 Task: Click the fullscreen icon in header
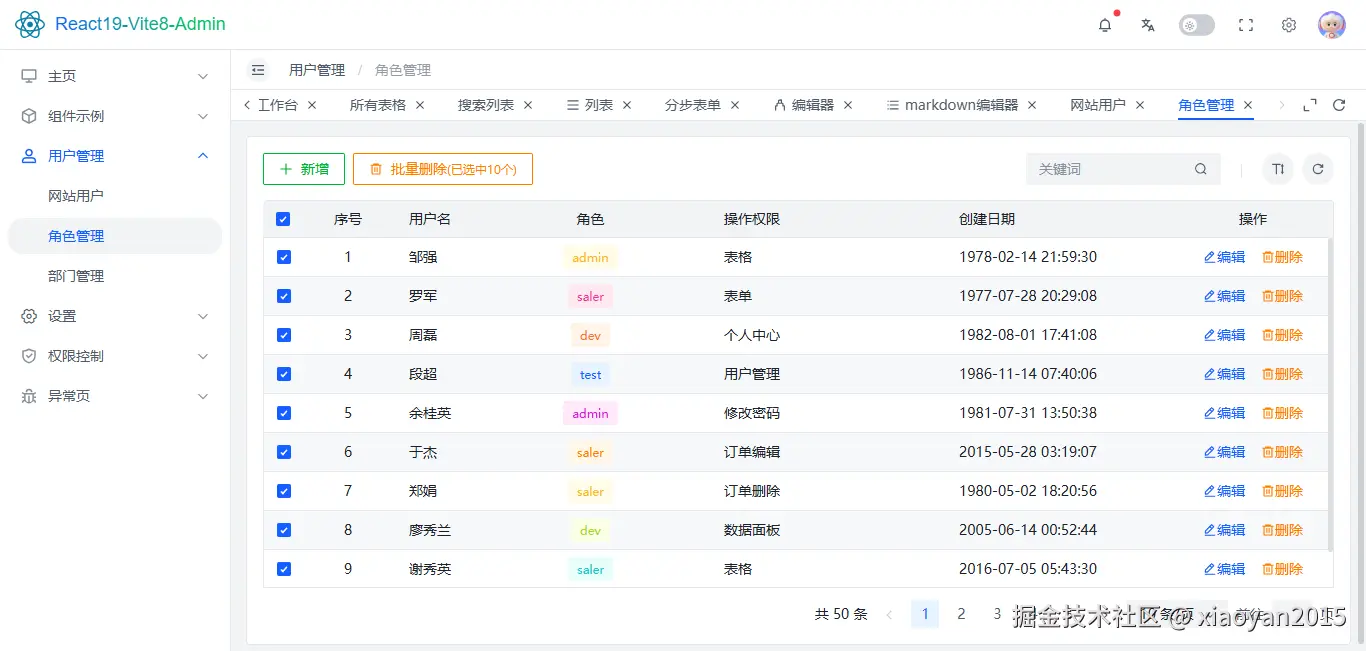point(1246,25)
